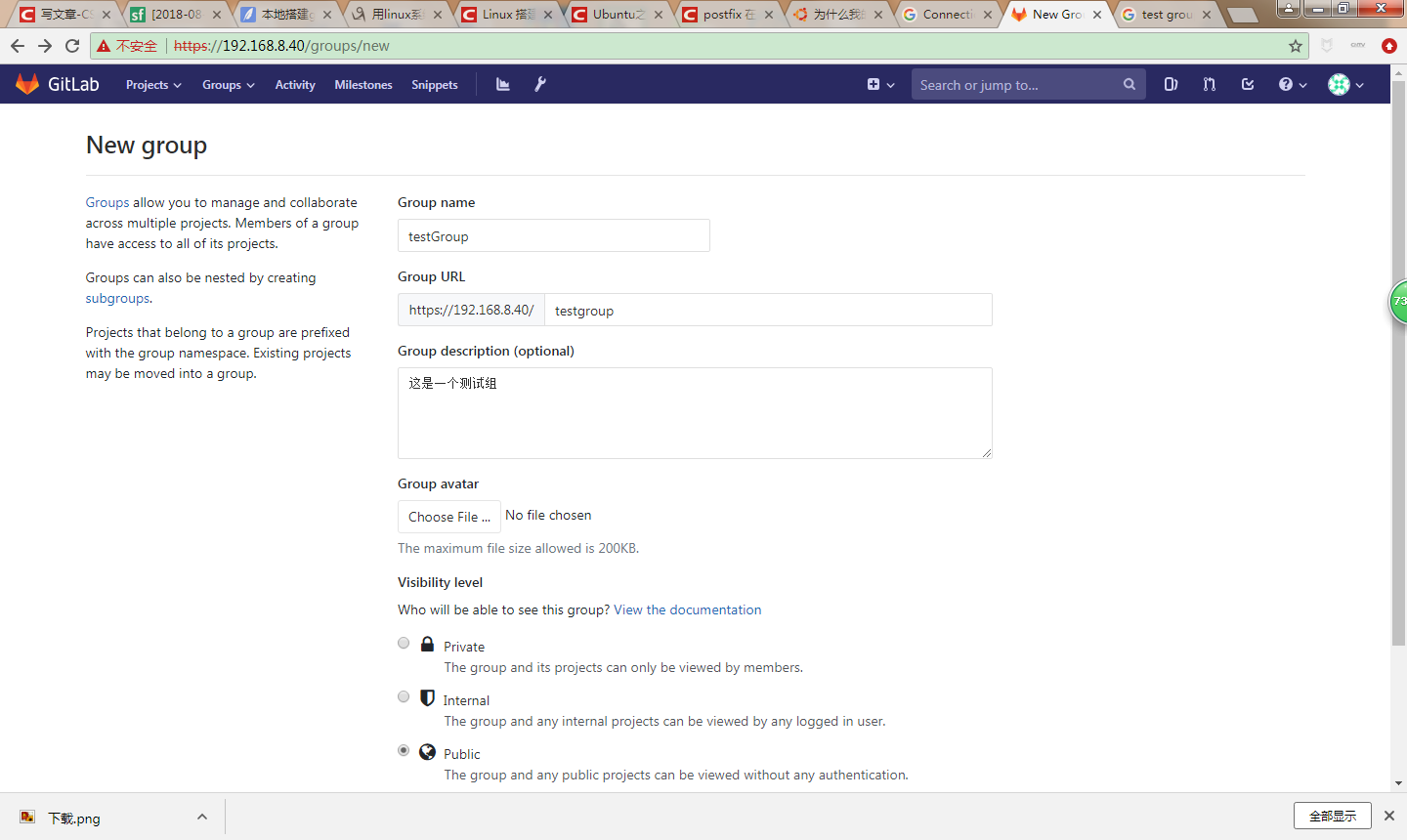This screenshot has width=1407, height=840.
Task: Select the Private visibility radio button
Action: pyautogui.click(x=404, y=643)
